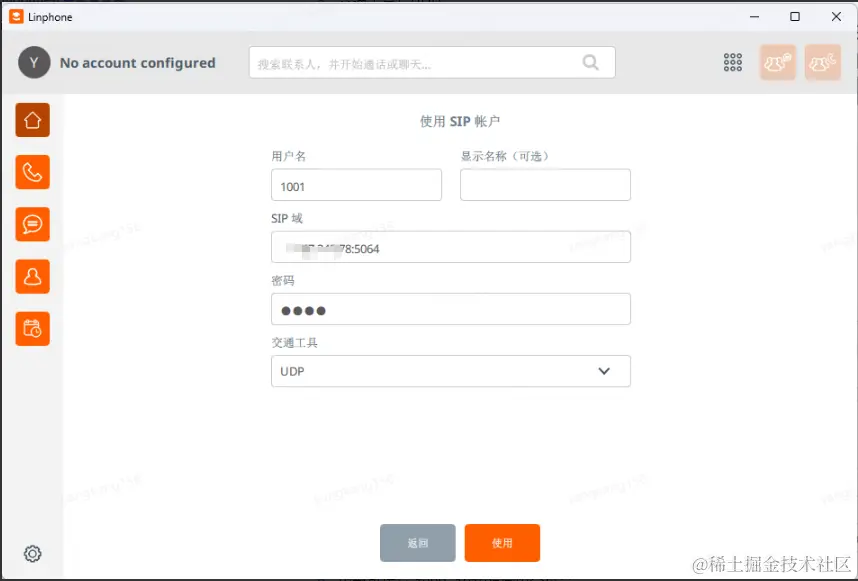Viewport: 858px width, 581px height.
Task: Open call history phone icon
Action: [32, 172]
